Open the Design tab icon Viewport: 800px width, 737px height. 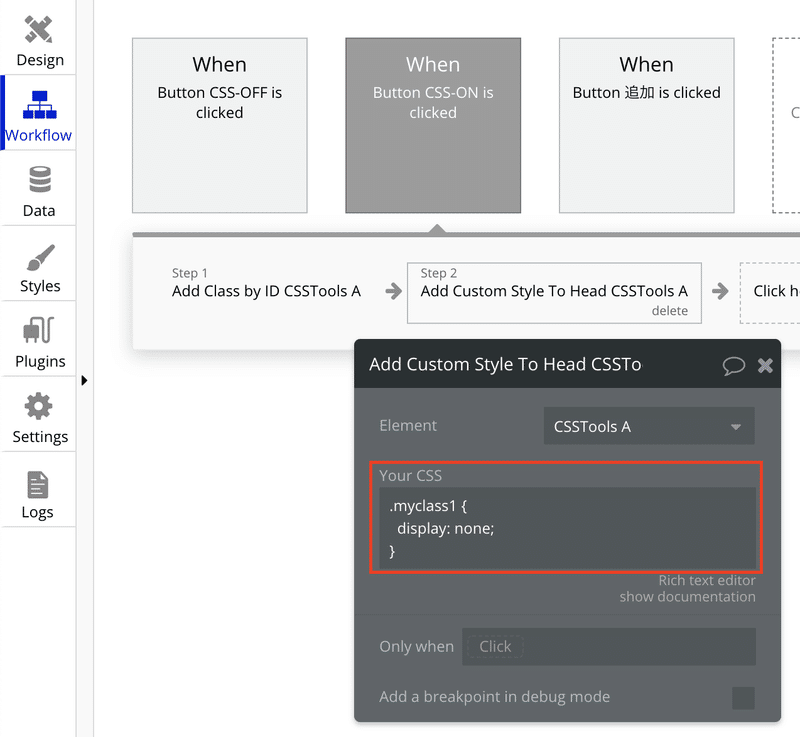click(39, 30)
